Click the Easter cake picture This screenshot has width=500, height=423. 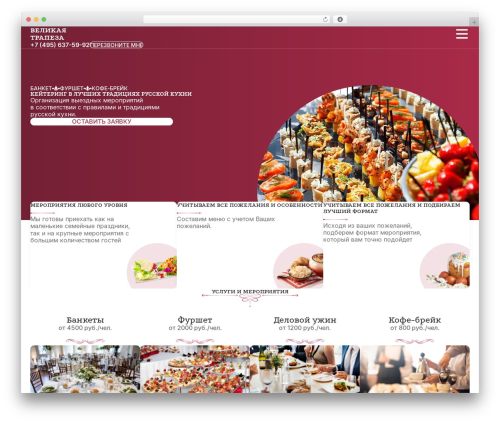[x=445, y=266]
